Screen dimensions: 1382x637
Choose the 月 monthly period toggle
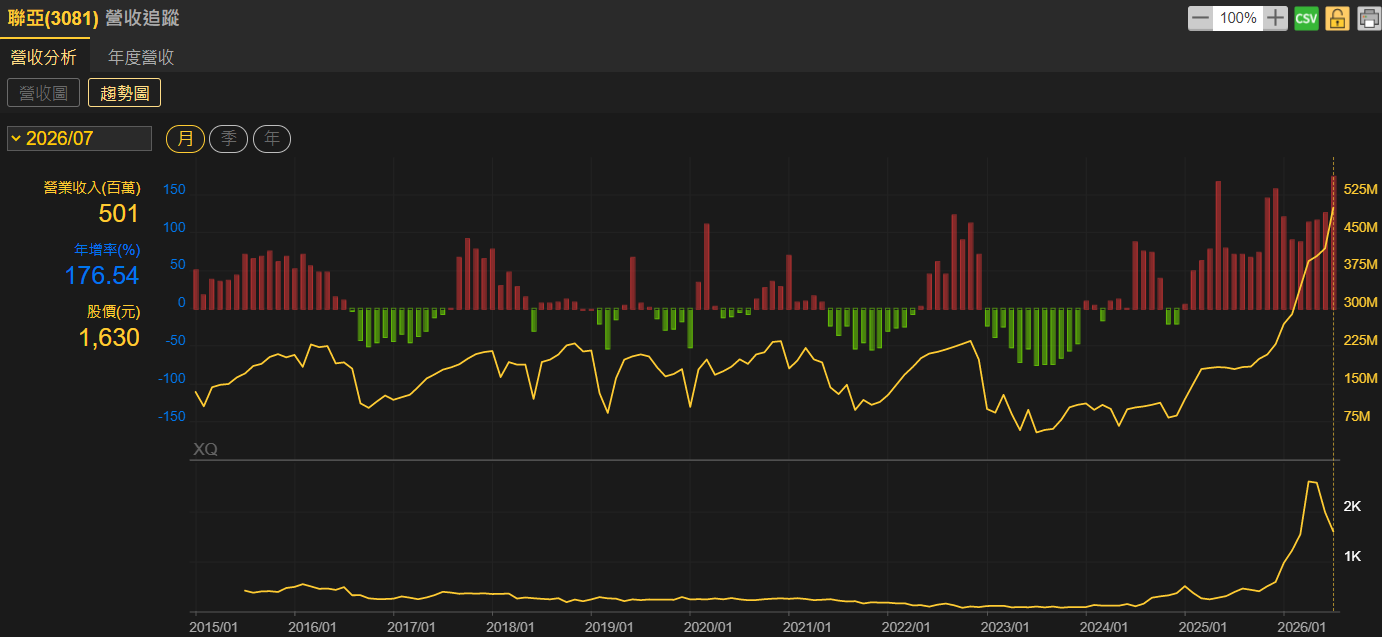click(x=185, y=139)
